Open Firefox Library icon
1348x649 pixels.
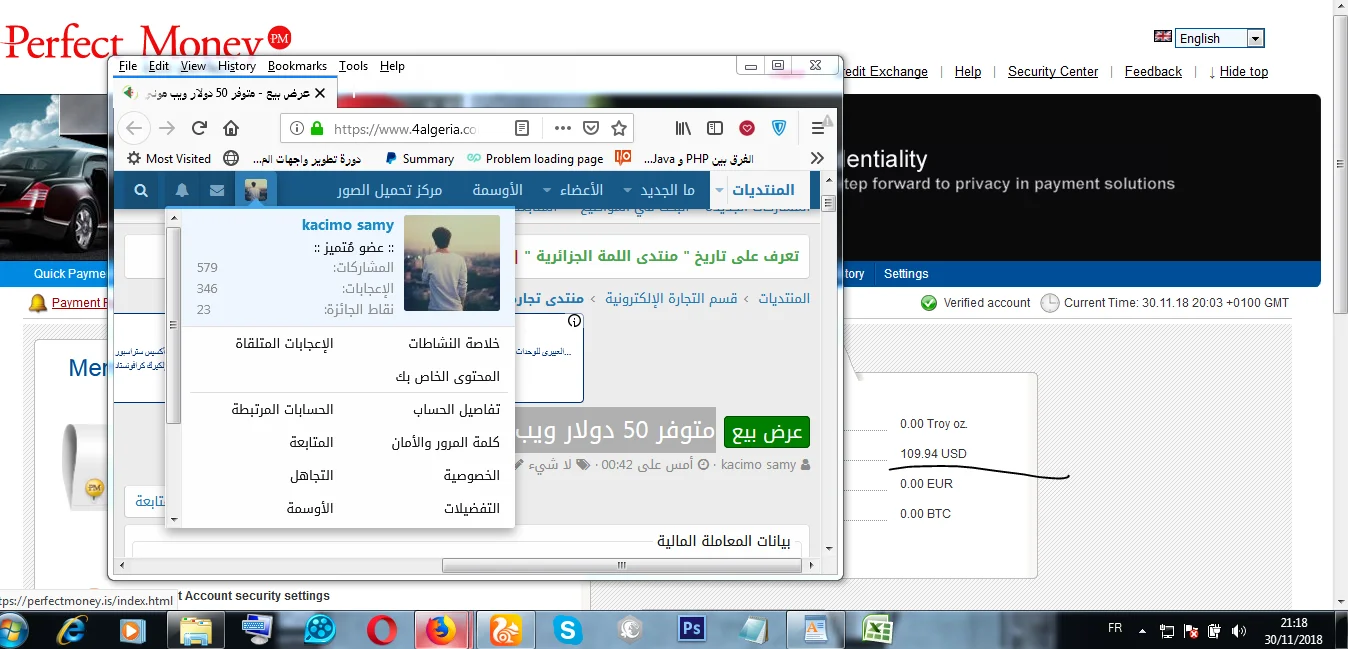pos(683,128)
